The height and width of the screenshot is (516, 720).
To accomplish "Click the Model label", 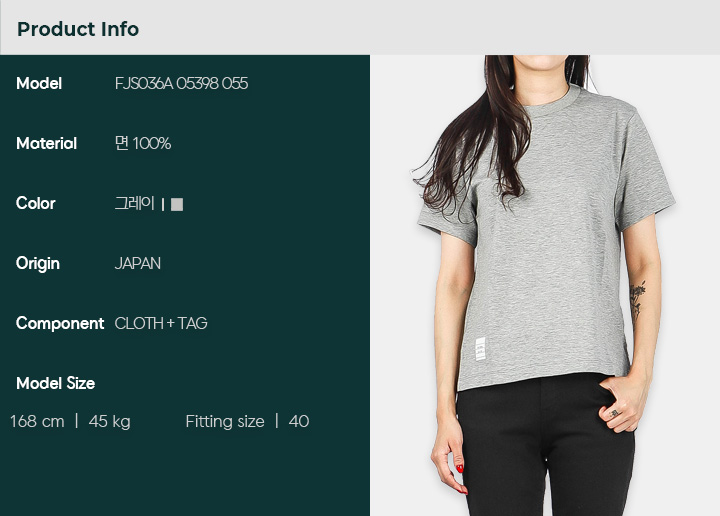I will 39,84.
